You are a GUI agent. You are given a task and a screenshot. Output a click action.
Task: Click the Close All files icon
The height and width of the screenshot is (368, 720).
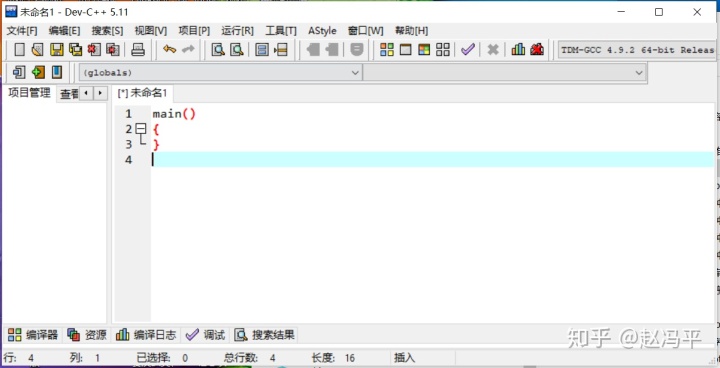[113, 50]
